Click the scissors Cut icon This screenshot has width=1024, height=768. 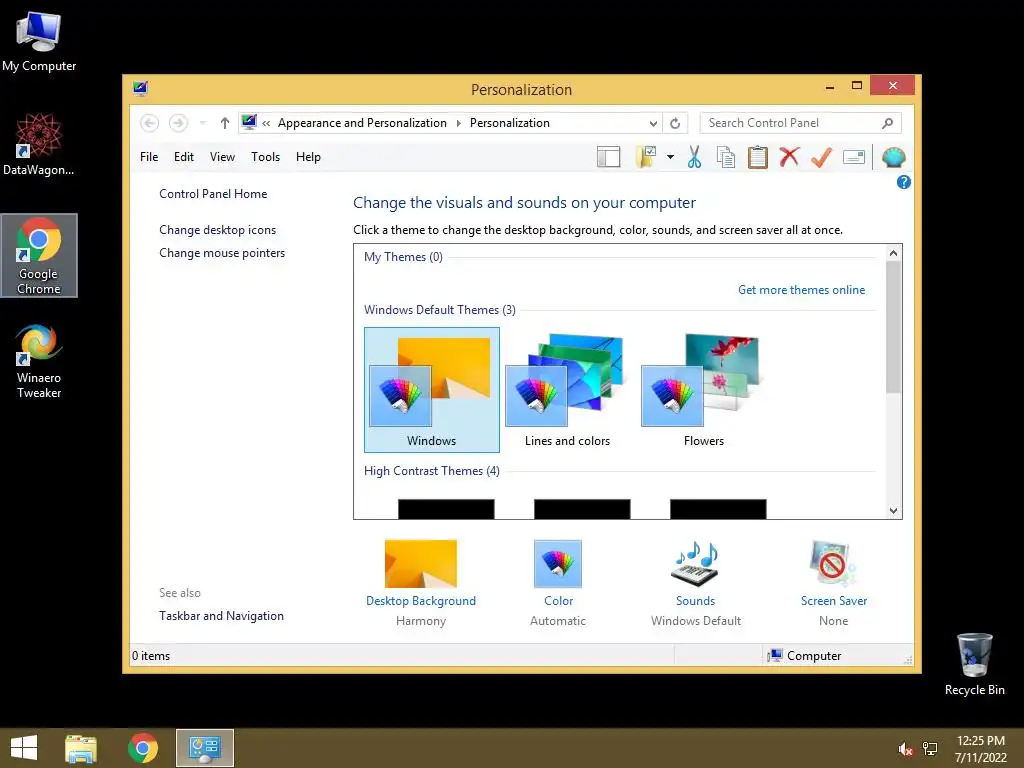[x=694, y=157]
